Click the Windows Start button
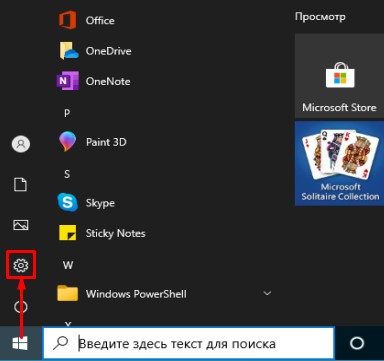The height and width of the screenshot is (361, 384). tap(20, 343)
